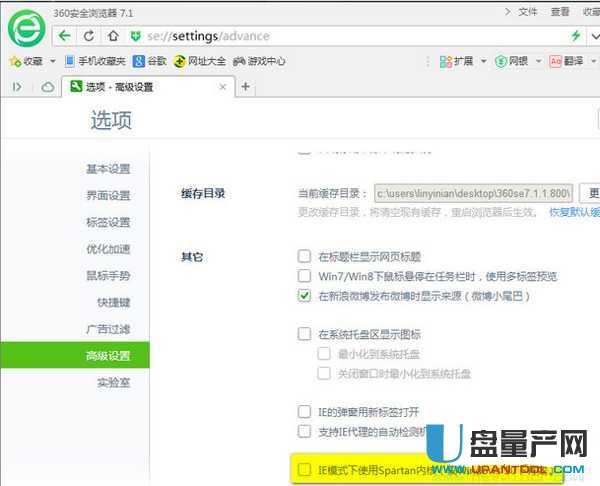Screen dimensions: 600x486
Task: Click the cache directory path field
Action: tap(475, 193)
